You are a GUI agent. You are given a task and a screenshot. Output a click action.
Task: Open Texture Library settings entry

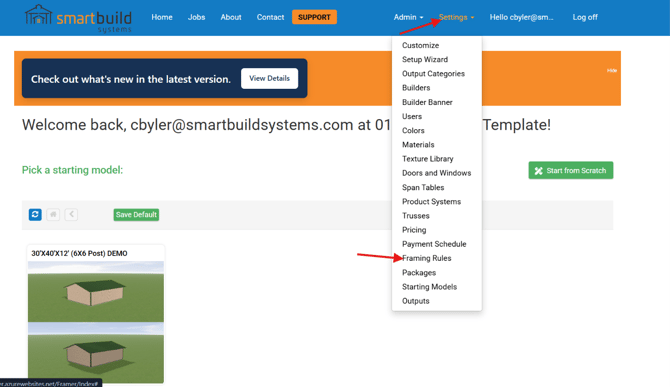(428, 158)
